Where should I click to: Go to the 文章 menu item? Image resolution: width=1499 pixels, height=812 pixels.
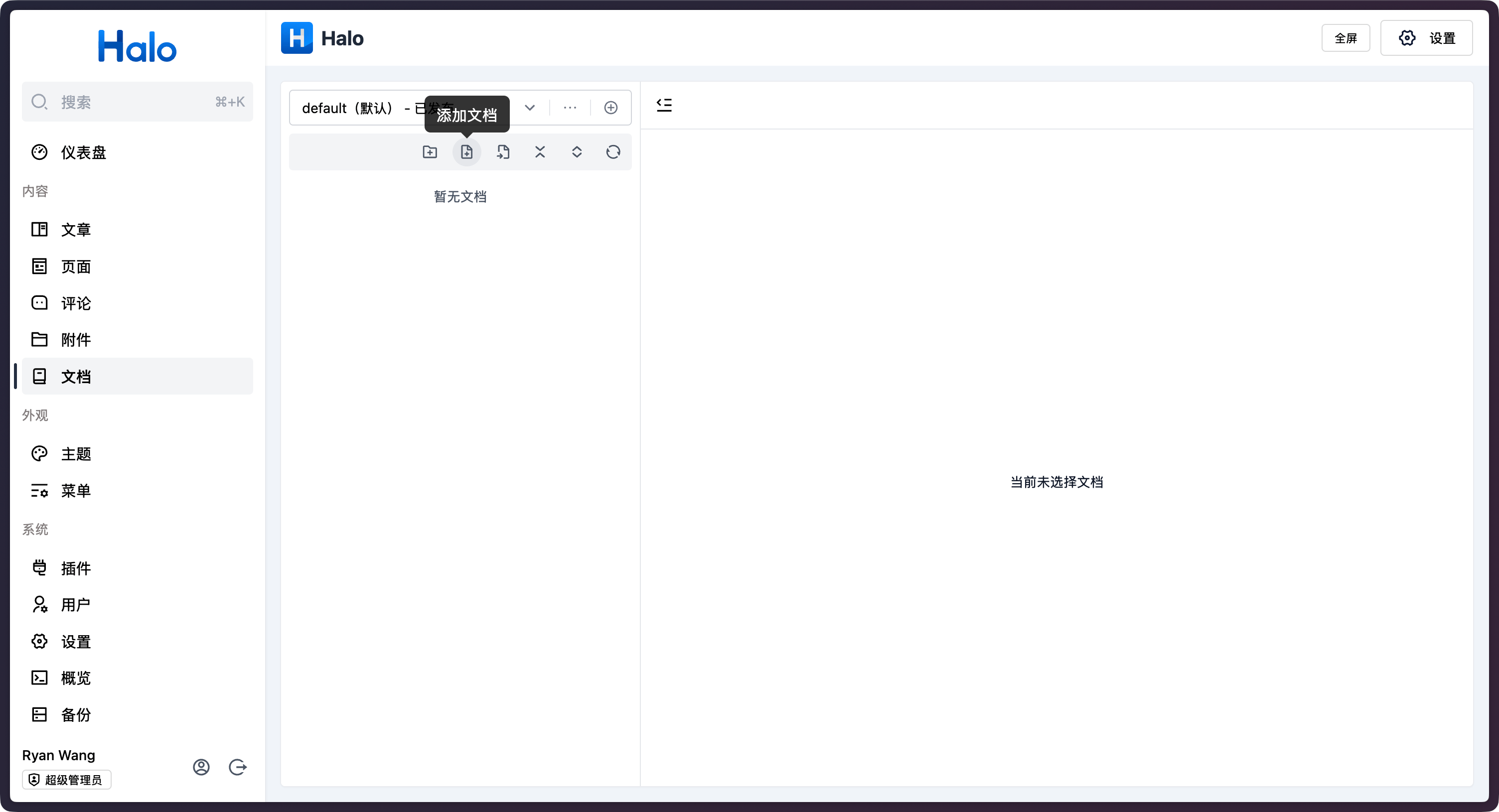(76, 230)
